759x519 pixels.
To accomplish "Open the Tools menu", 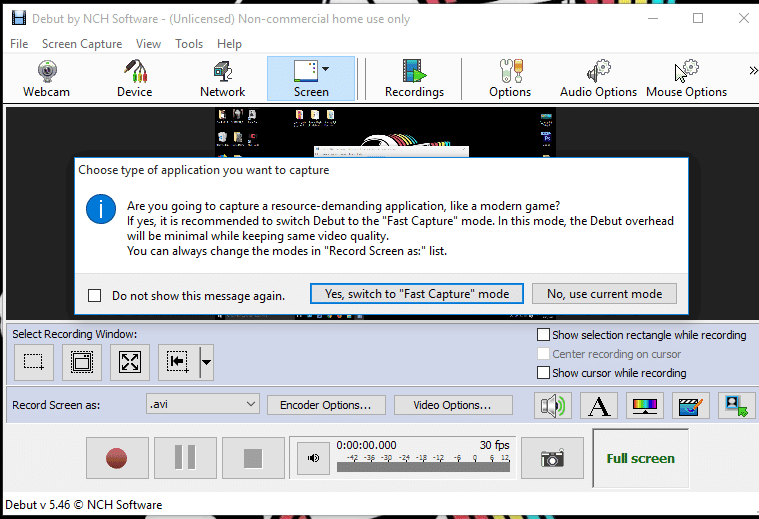I will pyautogui.click(x=189, y=44).
